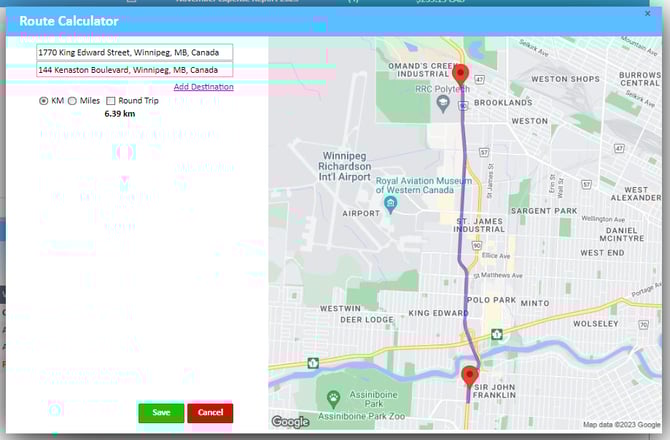Viewport: 670px width, 440px height.
Task: Select the Miles radio button
Action: coord(72,101)
